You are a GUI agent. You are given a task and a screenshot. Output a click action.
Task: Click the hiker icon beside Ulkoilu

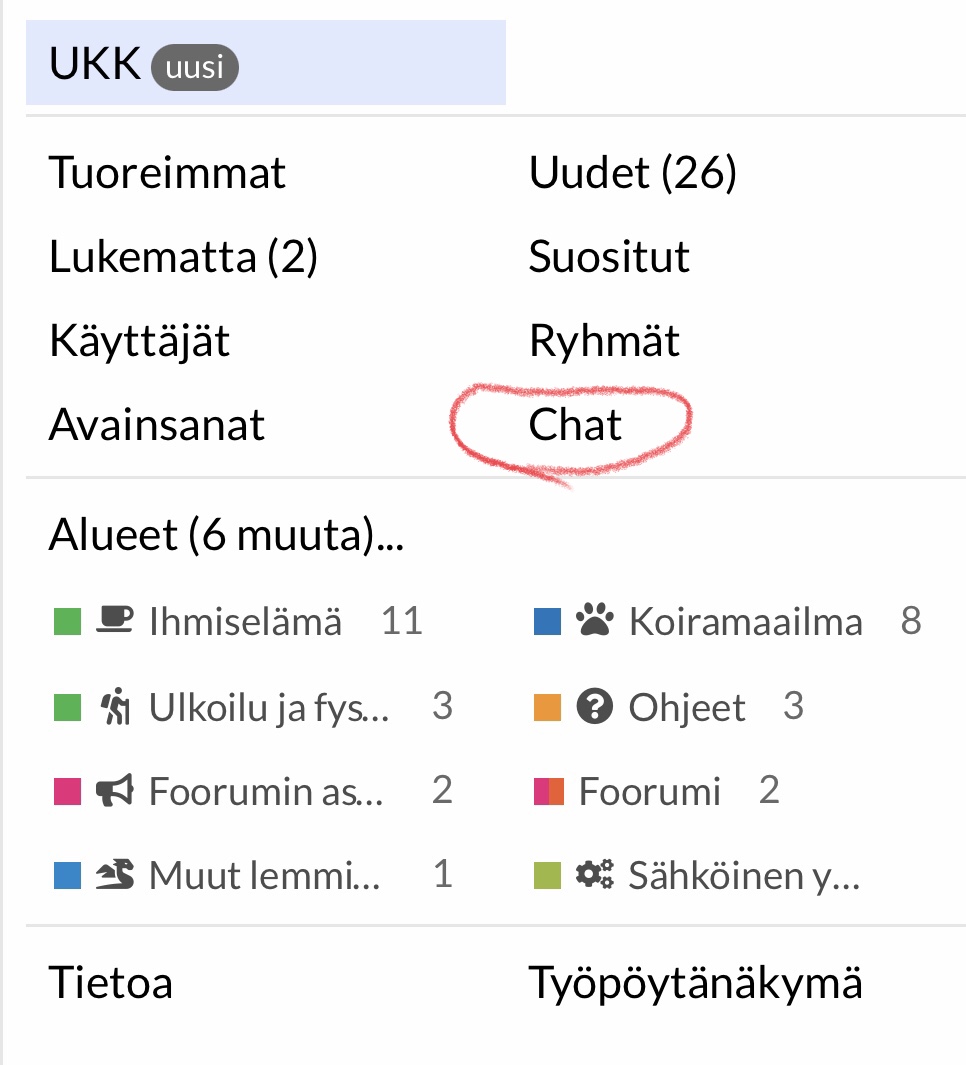coord(115,707)
